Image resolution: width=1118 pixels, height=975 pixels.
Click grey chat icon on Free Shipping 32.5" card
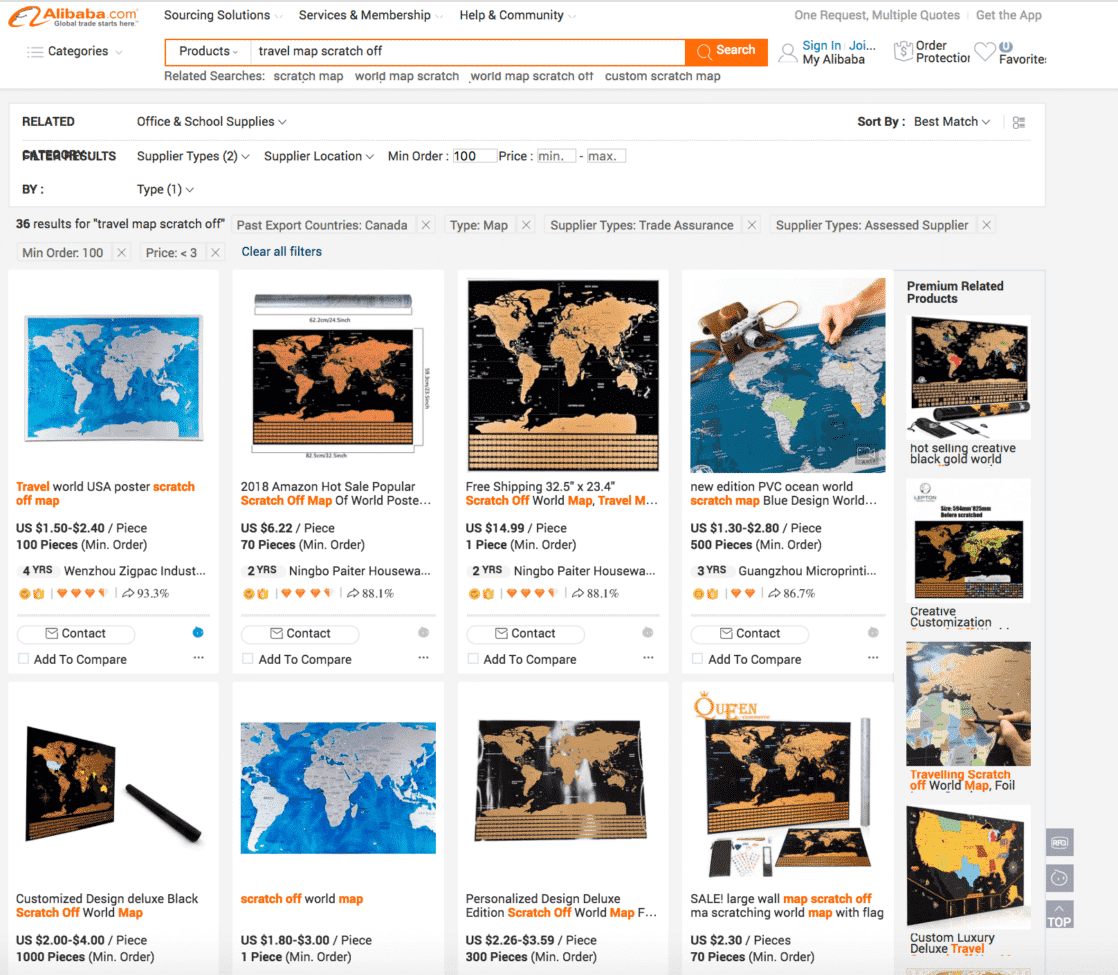pos(648,633)
